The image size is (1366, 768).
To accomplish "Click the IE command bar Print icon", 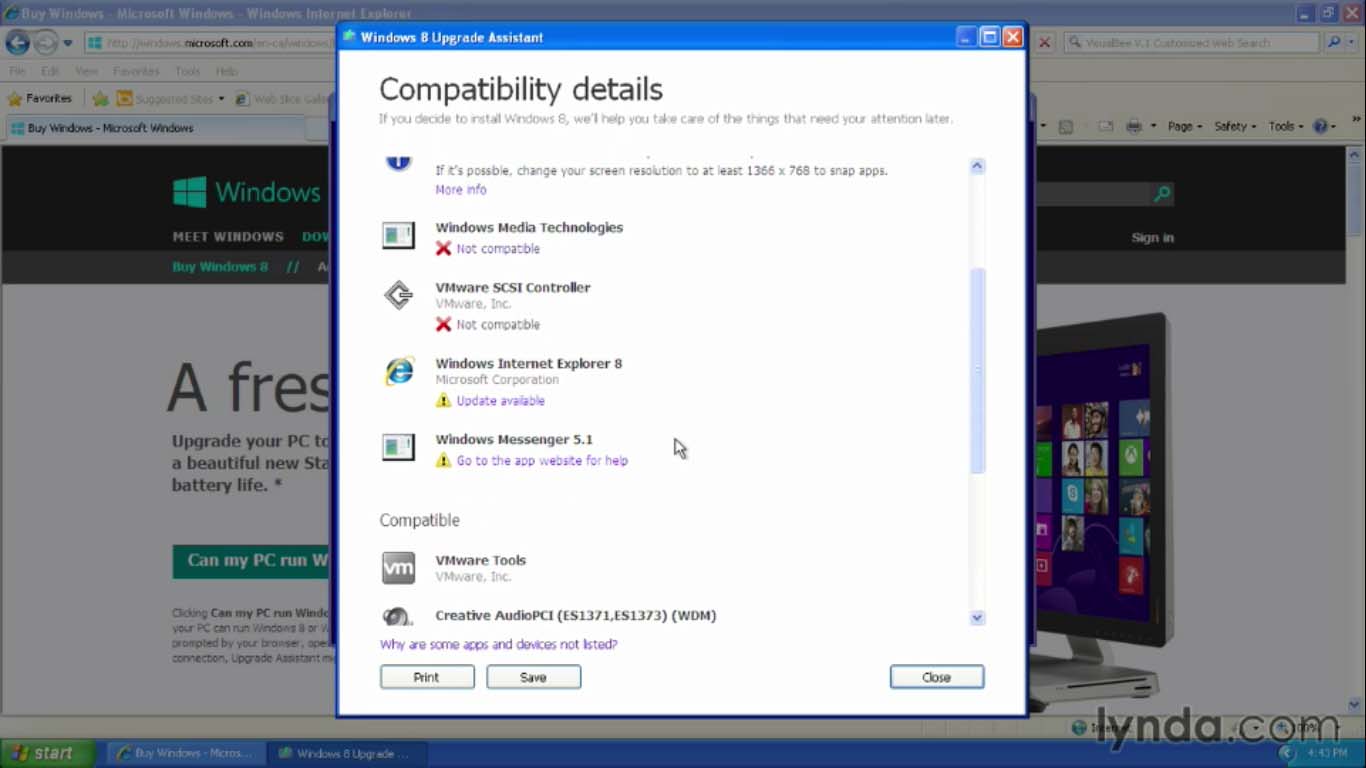I will point(1133,127).
